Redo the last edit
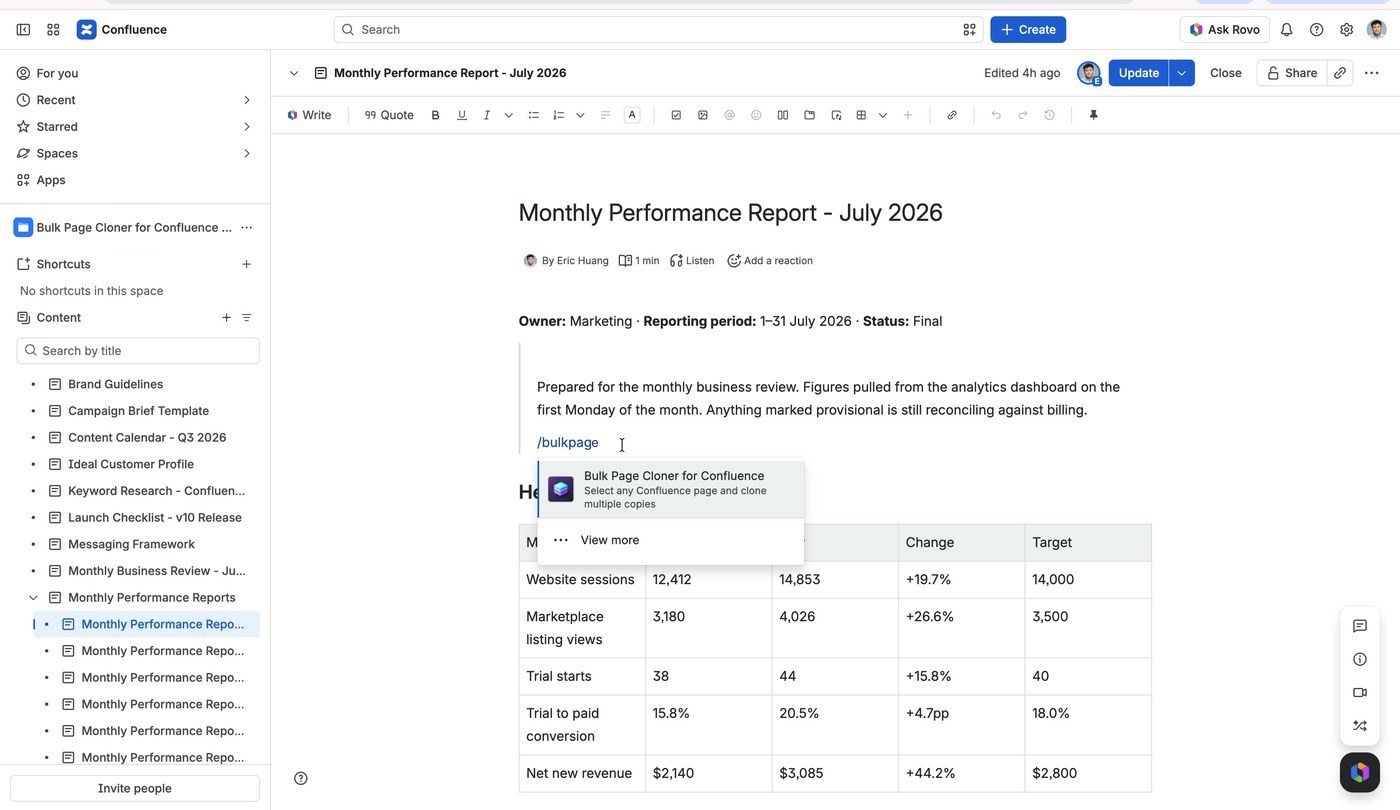Screen dimensions: 1400x810 [x=1023, y=115]
